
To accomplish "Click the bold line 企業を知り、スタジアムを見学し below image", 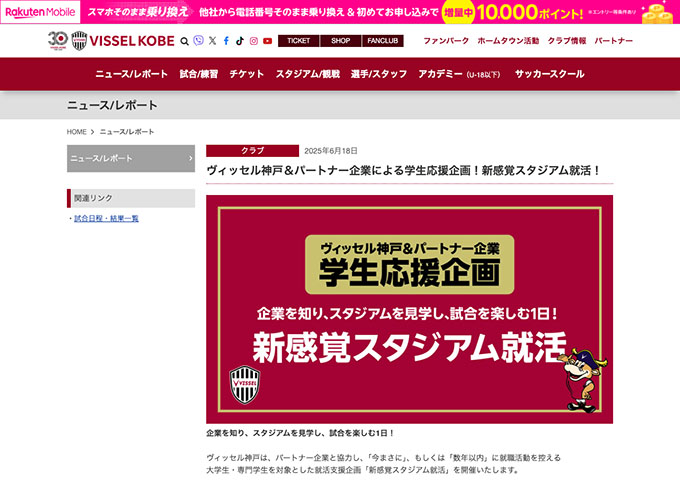I will click(300, 433).
